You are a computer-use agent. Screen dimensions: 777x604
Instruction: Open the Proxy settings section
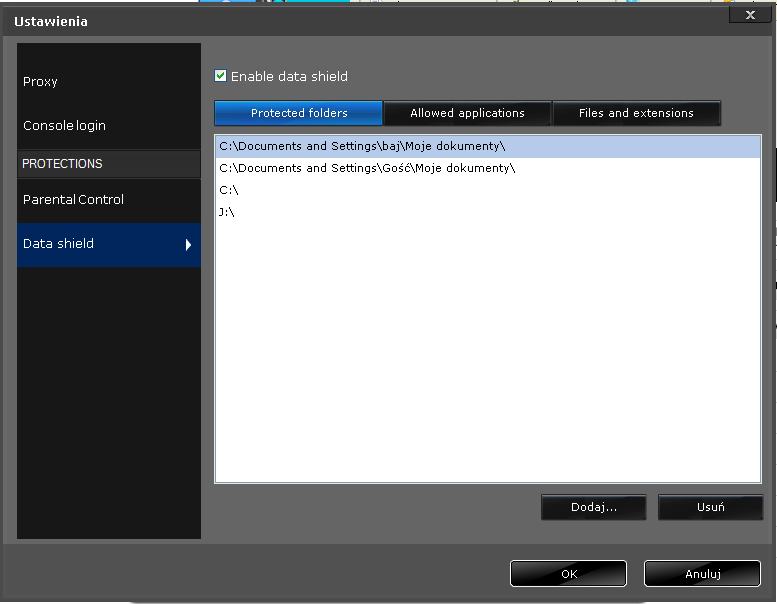click(x=41, y=81)
